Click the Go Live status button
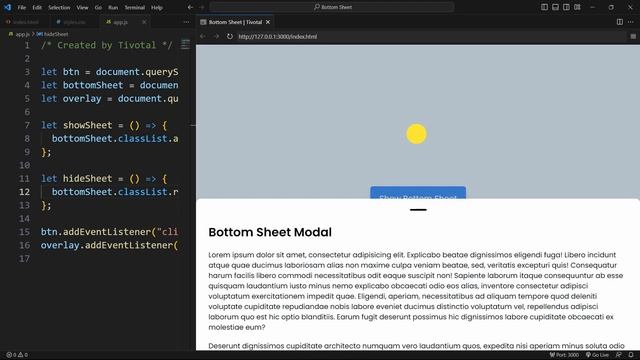 point(598,355)
